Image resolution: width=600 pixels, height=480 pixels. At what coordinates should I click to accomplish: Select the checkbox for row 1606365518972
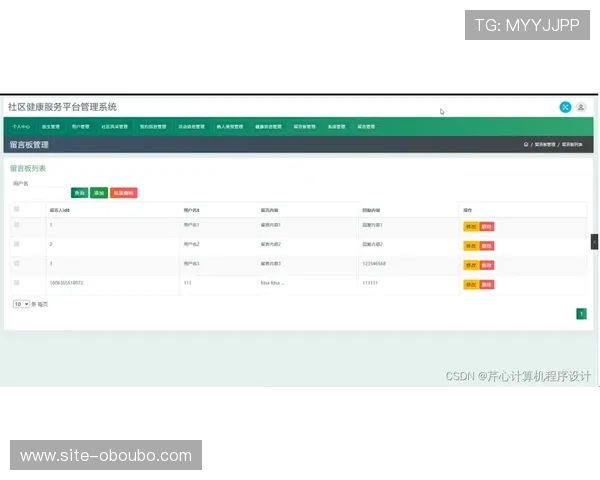click(17, 283)
